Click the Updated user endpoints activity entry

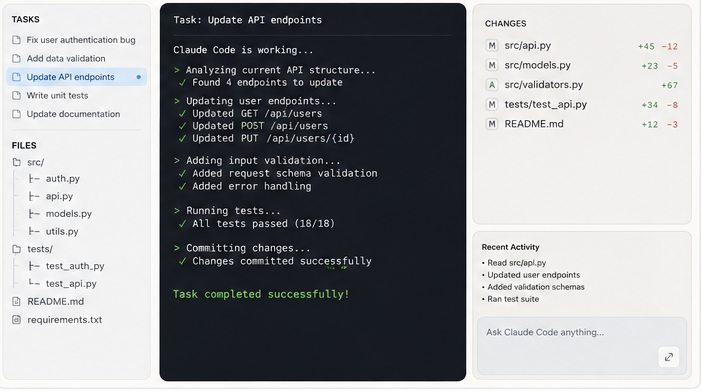531,275
